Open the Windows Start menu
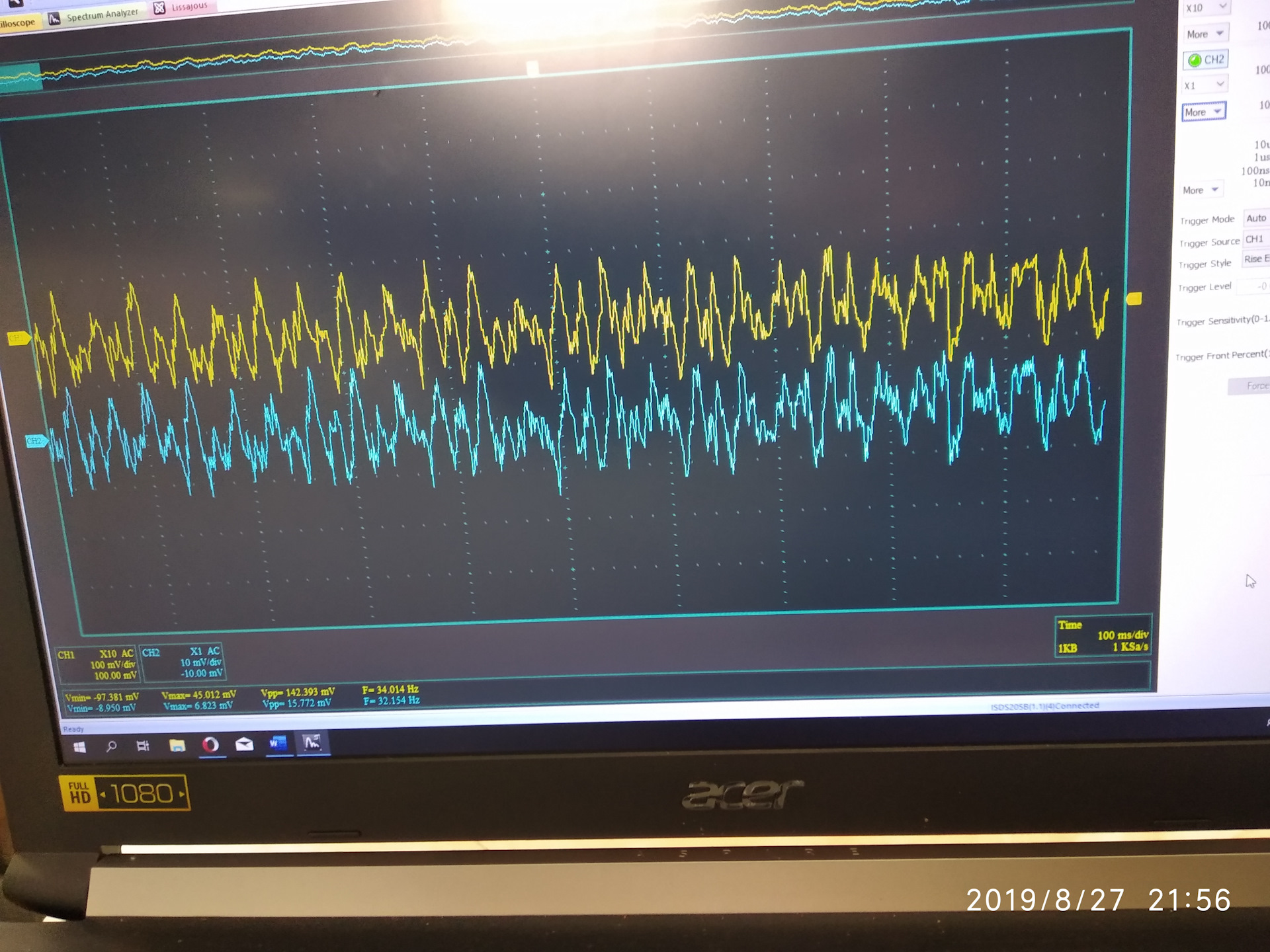 coord(79,747)
